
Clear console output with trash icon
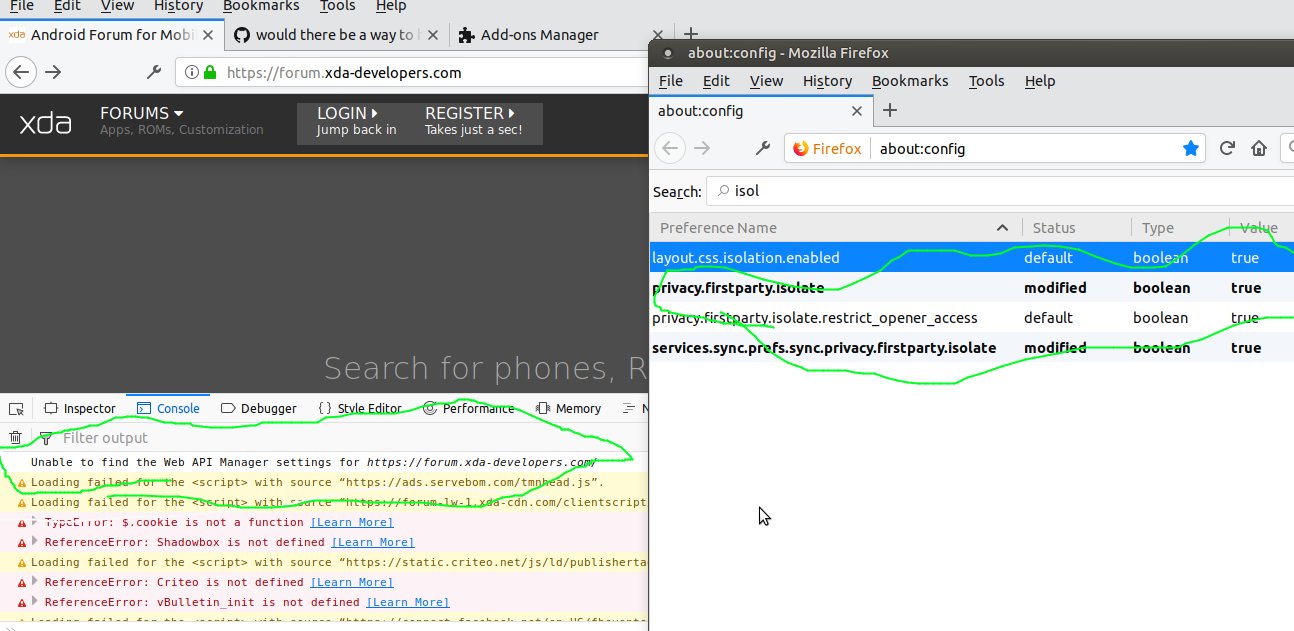click(x=15, y=437)
